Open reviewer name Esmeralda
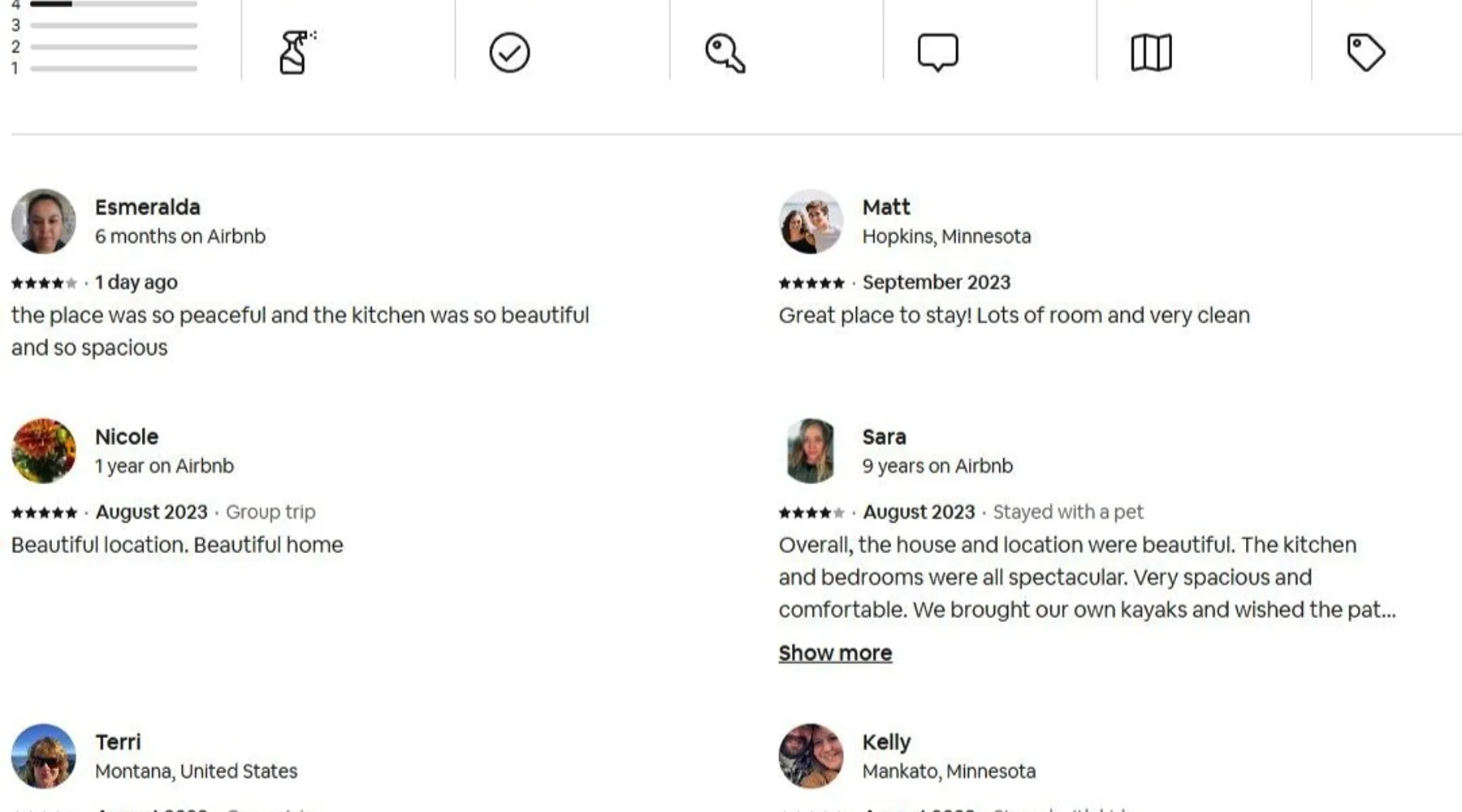 (x=148, y=207)
